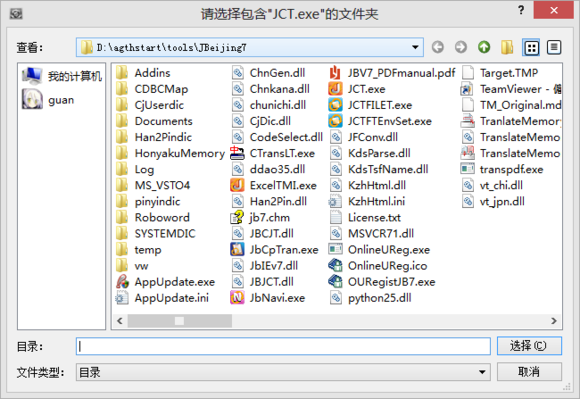Image resolution: width=580 pixels, height=399 pixels.
Task: Select the file name License.txt
Action: [374, 218]
